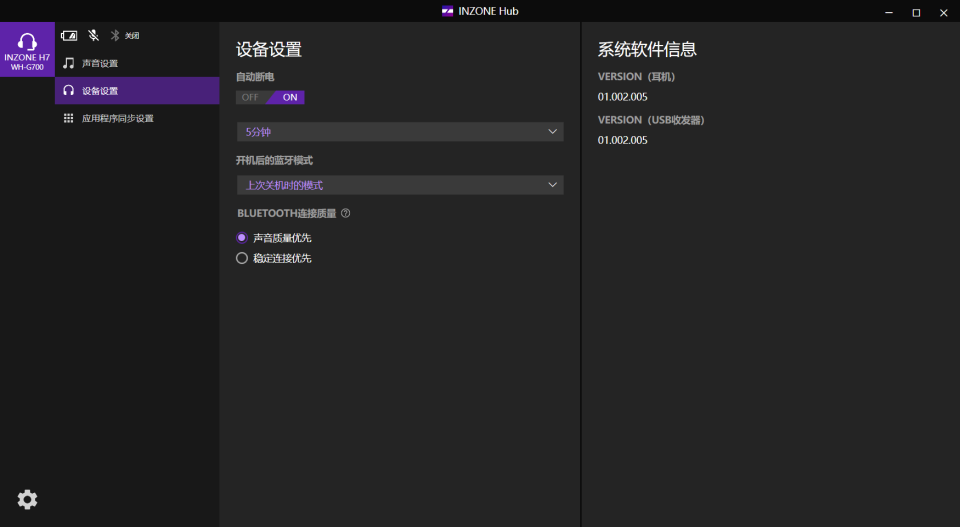Close the INZONE Hub window
Screen dimensions: 960x527
coord(943,12)
